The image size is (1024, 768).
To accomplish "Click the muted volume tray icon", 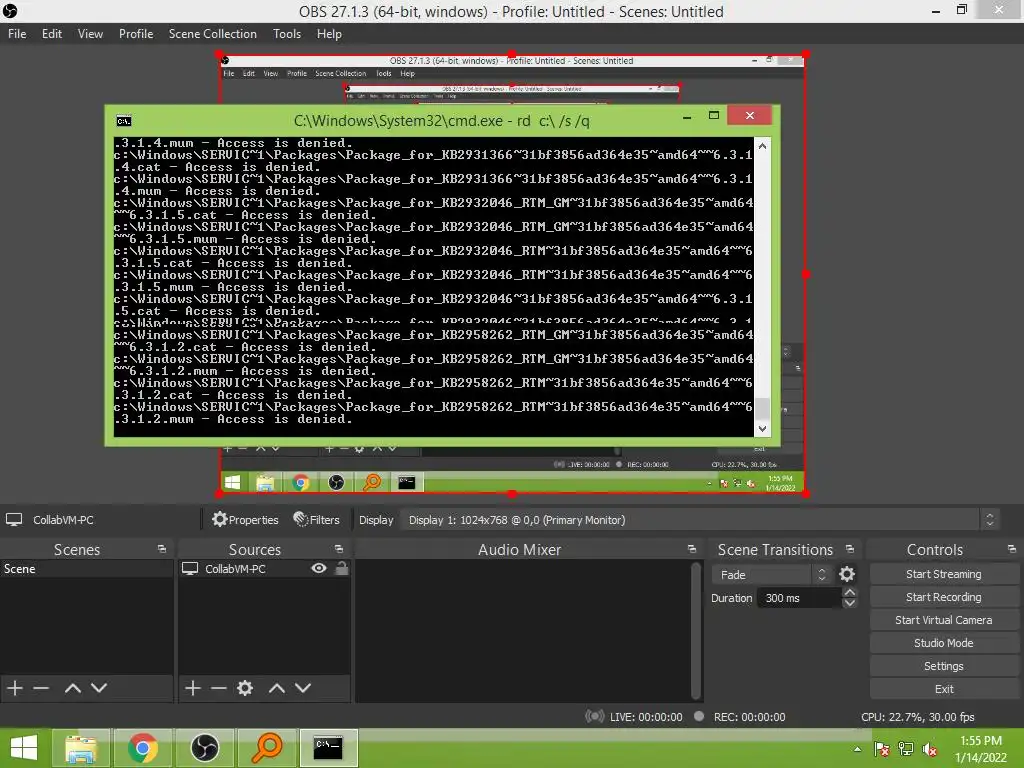I will click(929, 749).
